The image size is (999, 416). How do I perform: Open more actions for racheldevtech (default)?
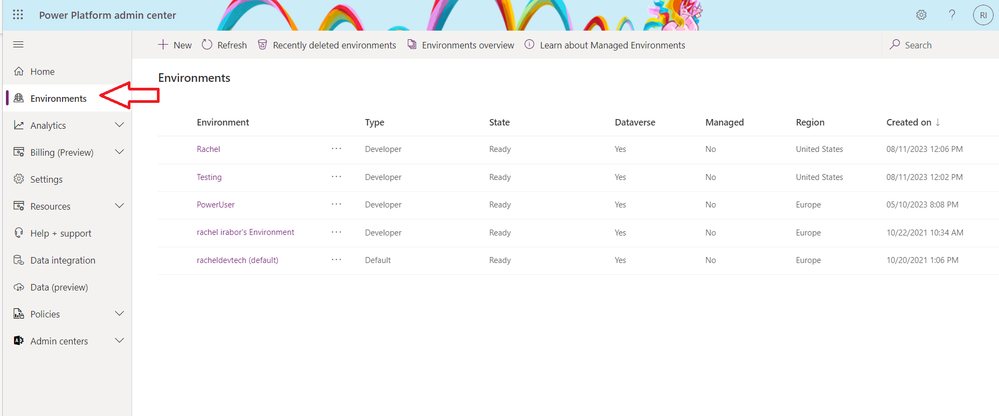pos(336,260)
